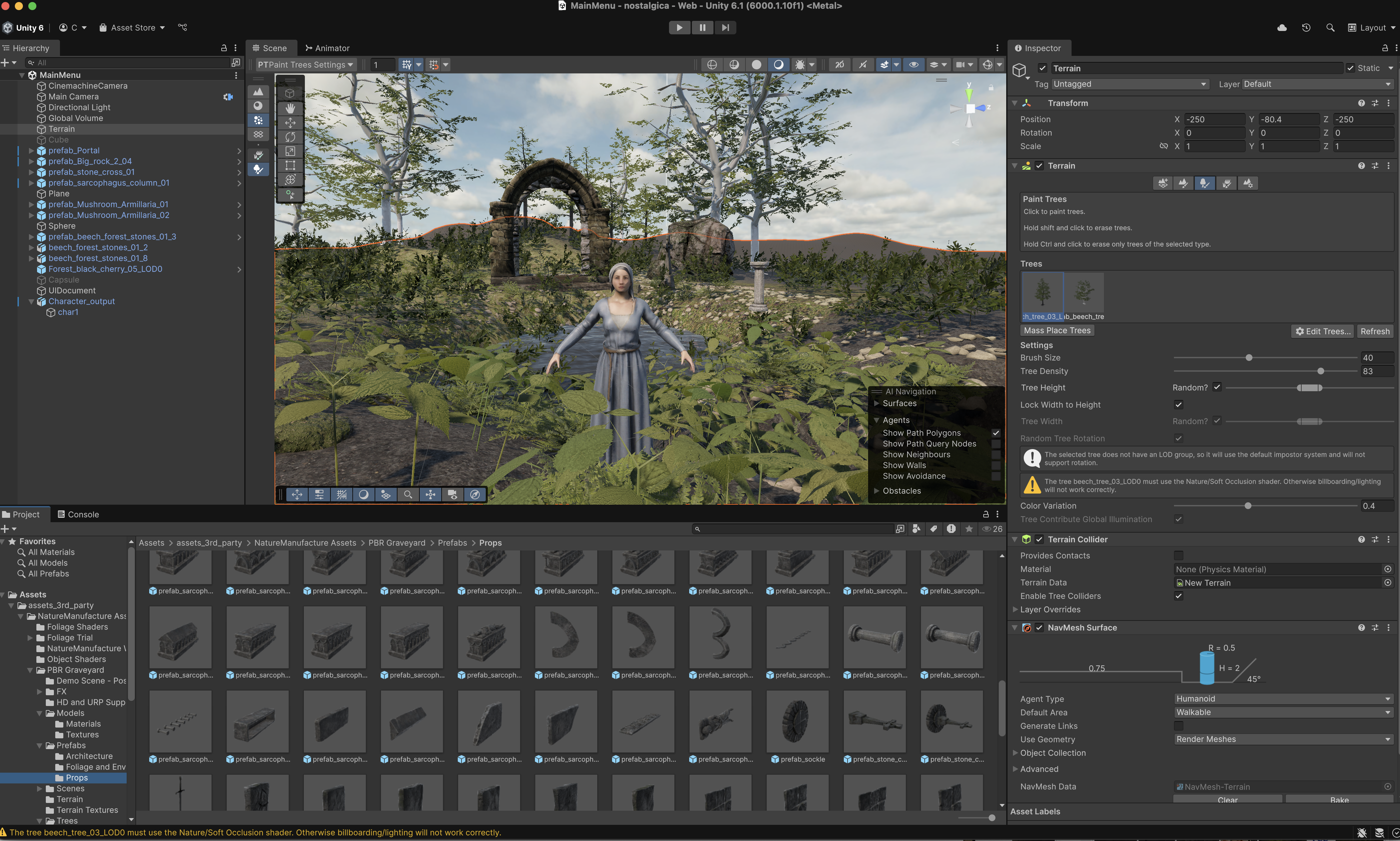The height and width of the screenshot is (841, 1400).
Task: Select the Rotate tool in scene toolbar
Action: tap(290, 137)
